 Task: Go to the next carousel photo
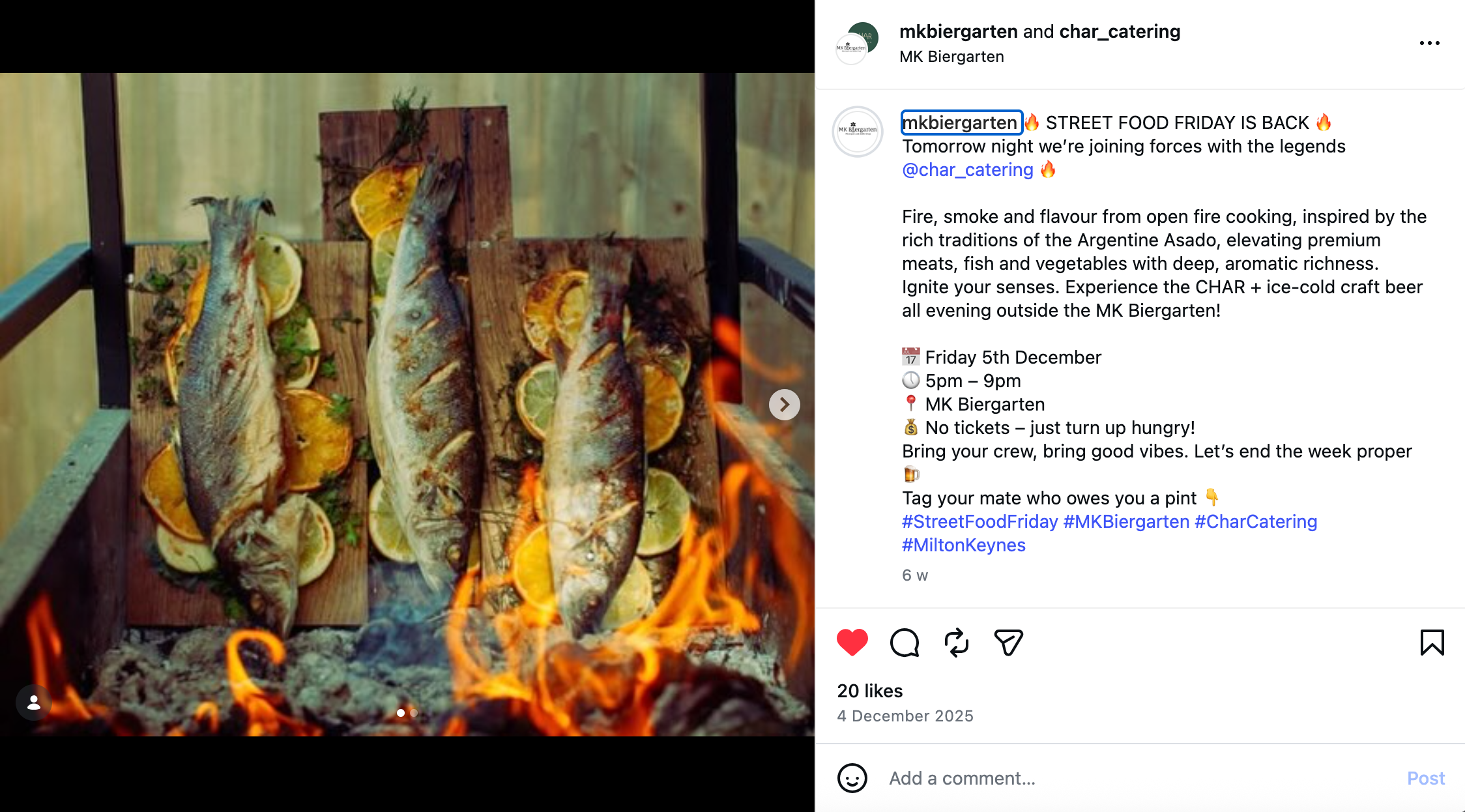tap(784, 405)
